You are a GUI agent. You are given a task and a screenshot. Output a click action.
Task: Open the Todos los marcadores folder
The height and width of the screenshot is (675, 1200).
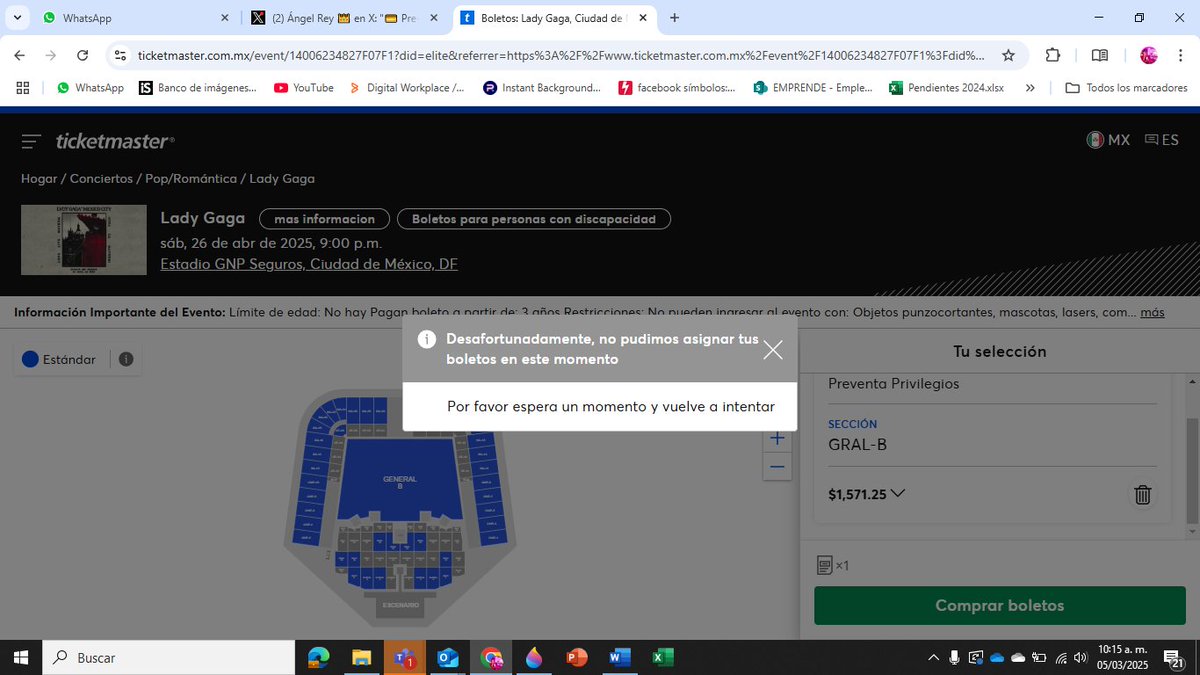click(x=1126, y=88)
